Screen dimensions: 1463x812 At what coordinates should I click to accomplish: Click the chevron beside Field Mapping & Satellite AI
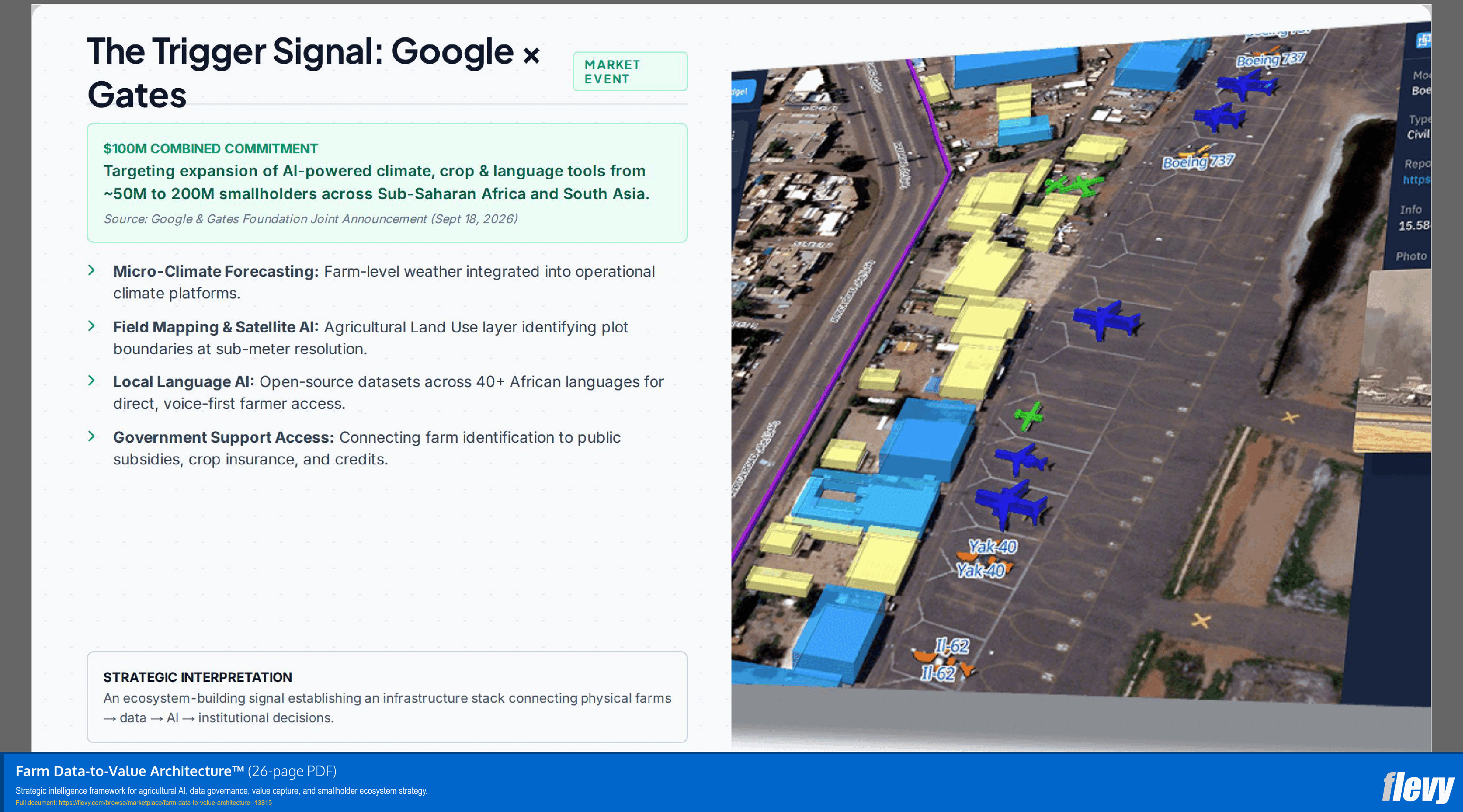coord(91,326)
